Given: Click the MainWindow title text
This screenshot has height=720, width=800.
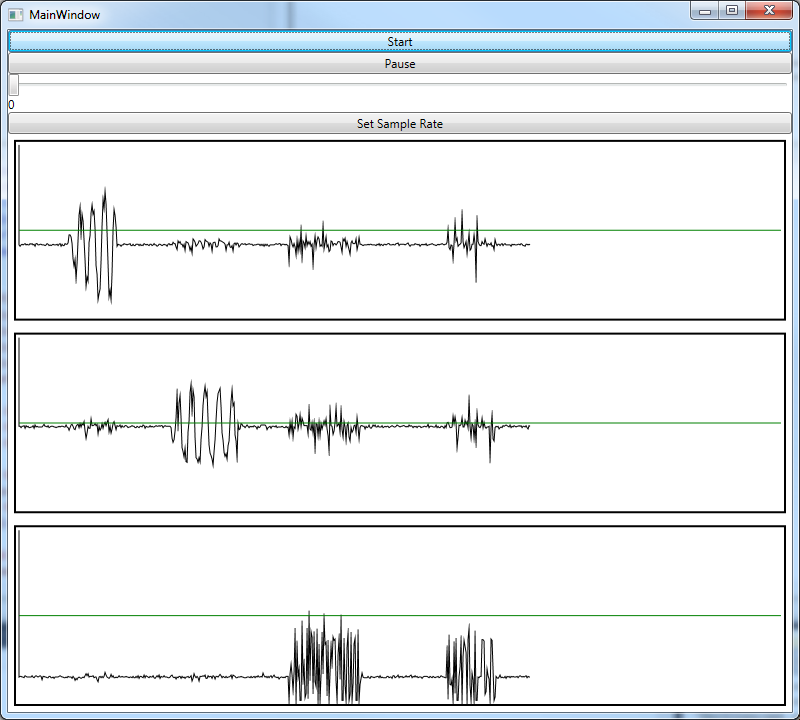Looking at the screenshot, I should (64, 15).
